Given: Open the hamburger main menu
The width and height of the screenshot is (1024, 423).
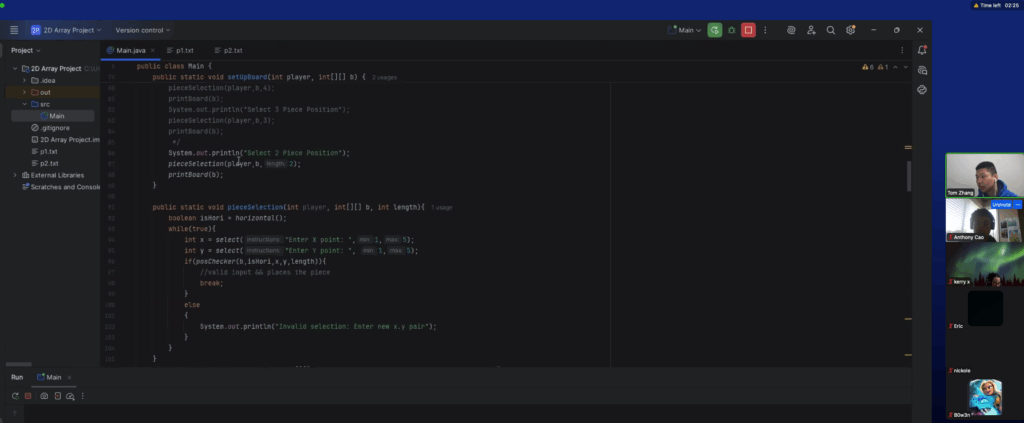Looking at the screenshot, I should [14, 30].
